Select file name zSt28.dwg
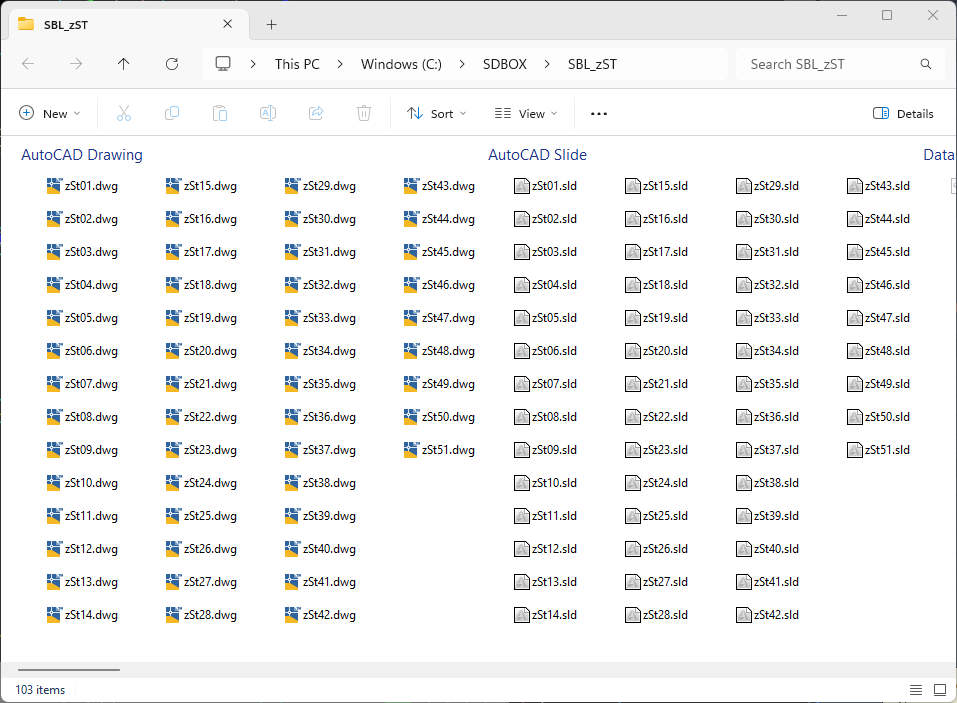 [x=210, y=615]
